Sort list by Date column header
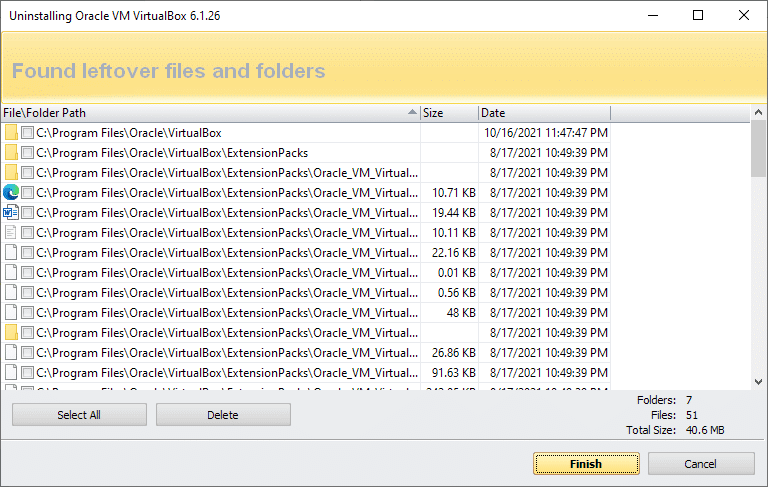The height and width of the screenshot is (487, 768). click(545, 113)
